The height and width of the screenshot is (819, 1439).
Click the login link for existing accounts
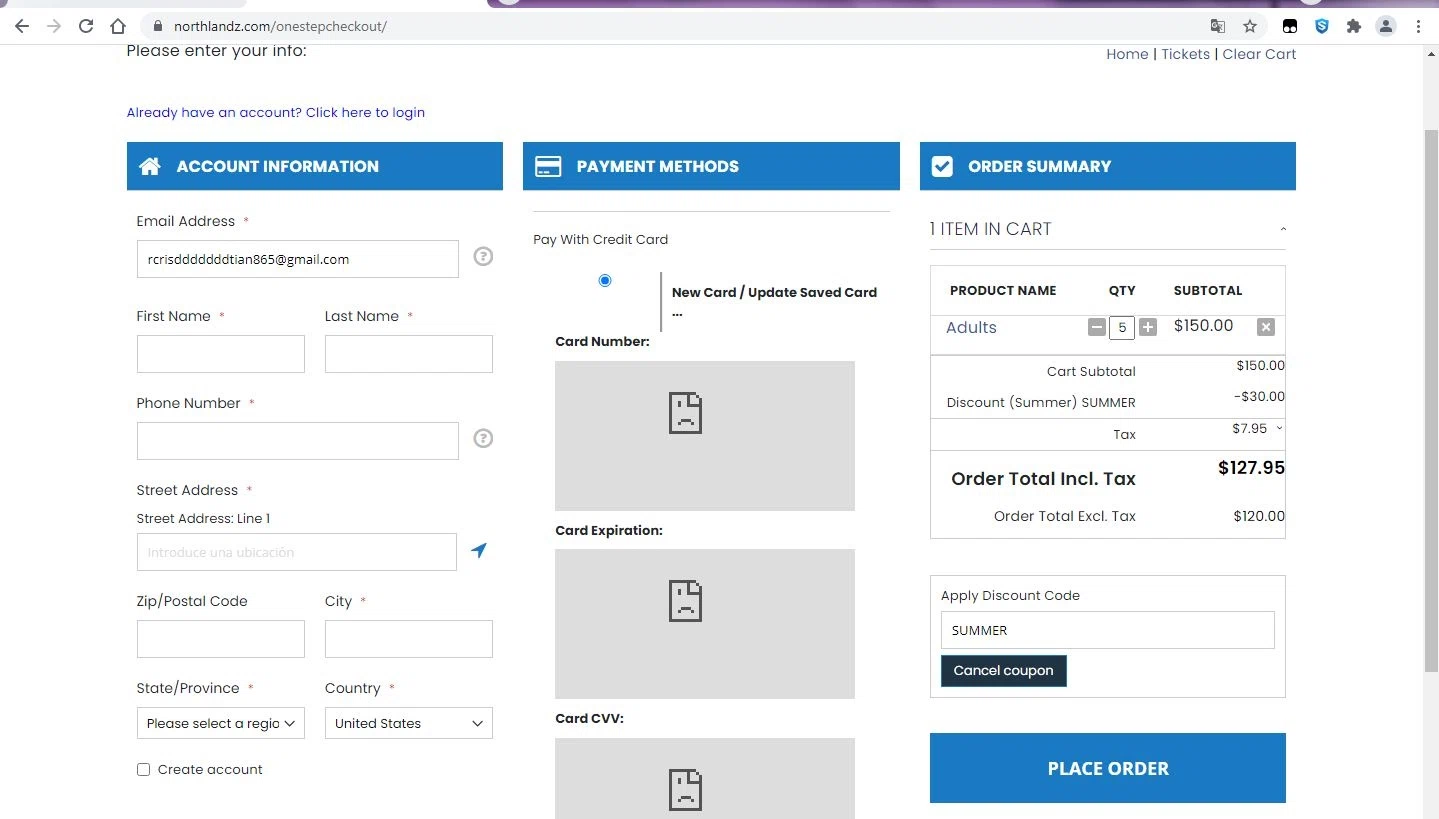276,112
